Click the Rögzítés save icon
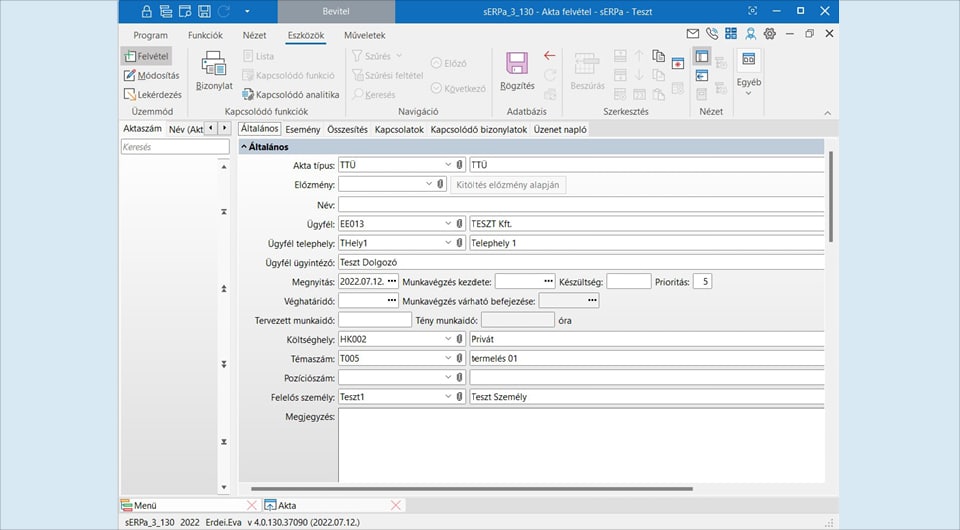The width and height of the screenshot is (960, 530). (x=517, y=65)
